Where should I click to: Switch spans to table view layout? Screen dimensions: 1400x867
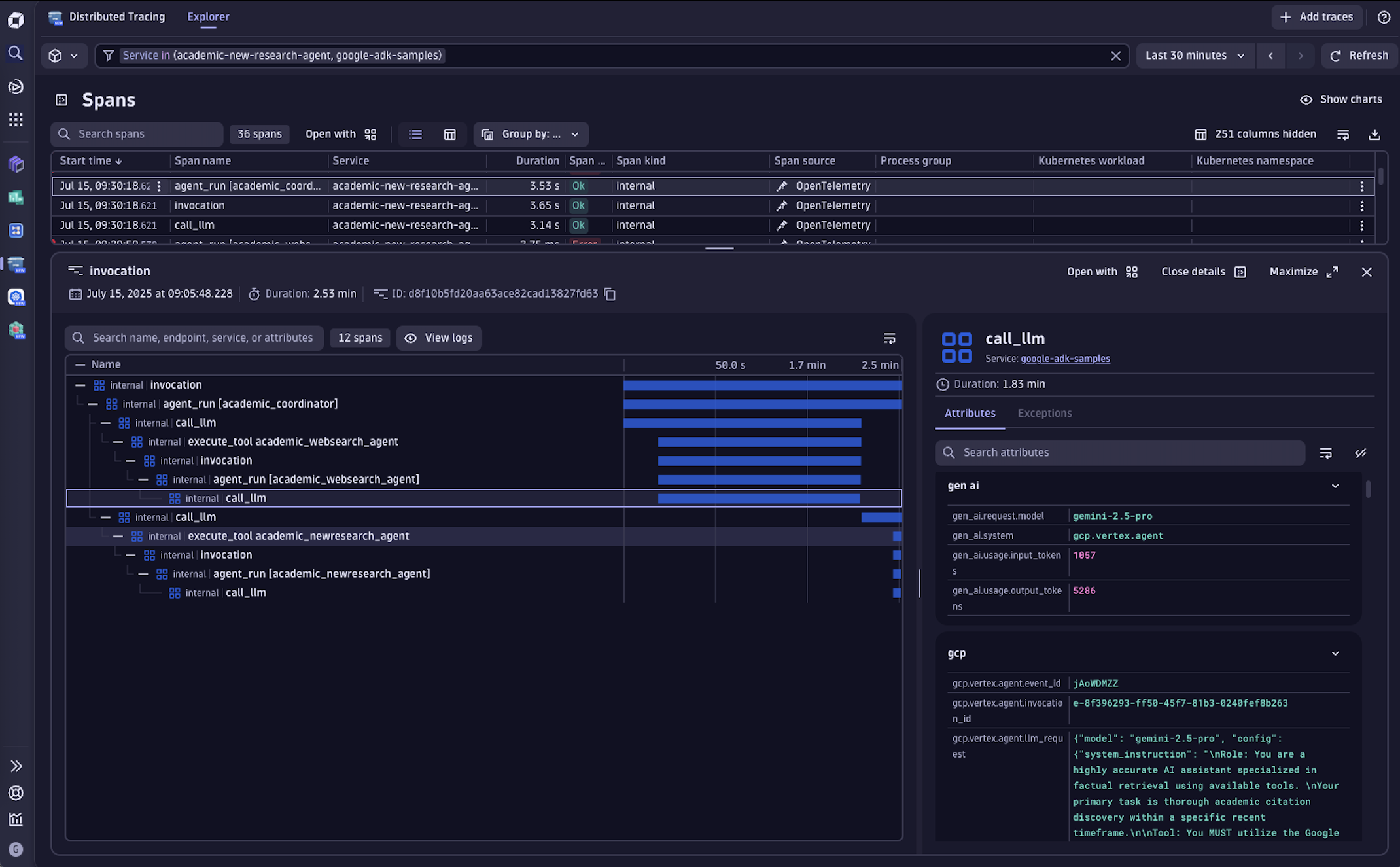[x=450, y=134]
